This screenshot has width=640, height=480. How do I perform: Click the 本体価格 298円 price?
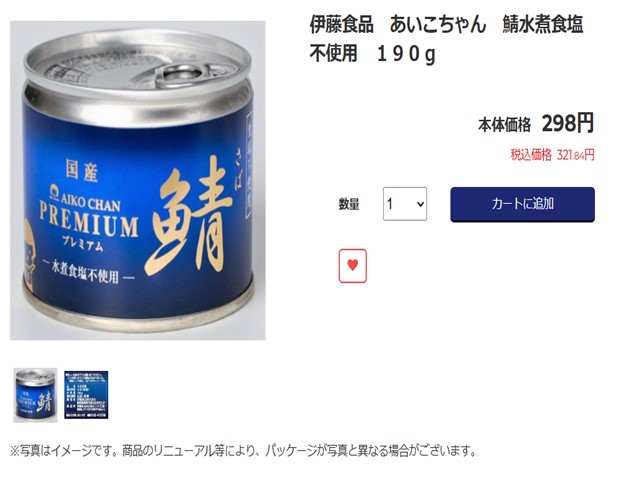(536, 123)
